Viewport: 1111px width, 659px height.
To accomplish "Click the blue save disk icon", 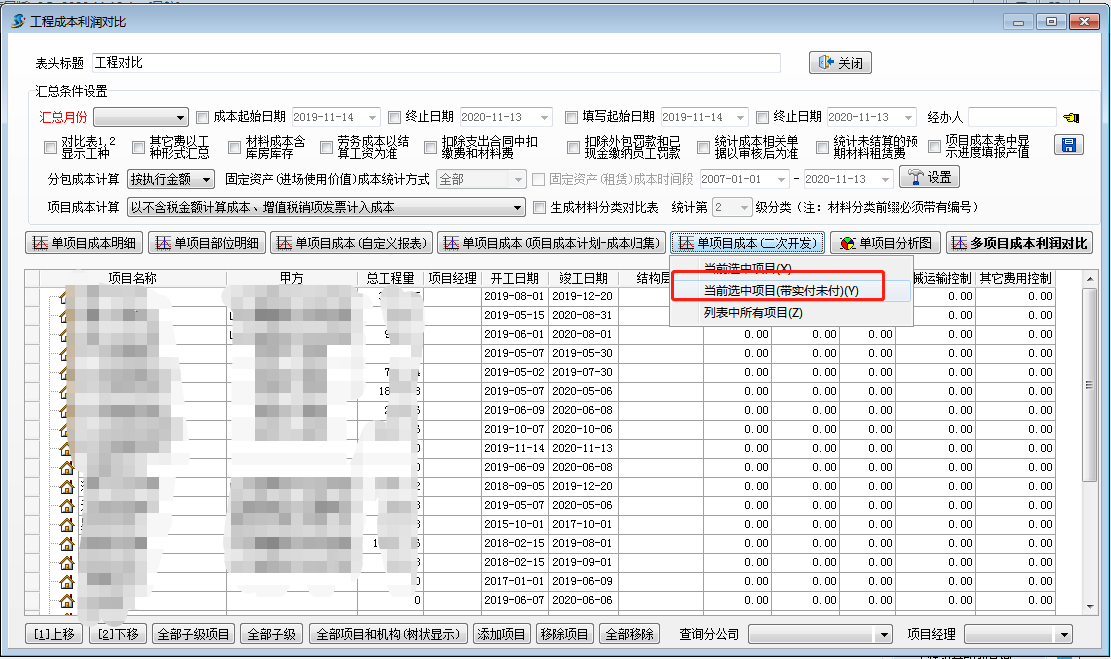I will tap(1069, 146).
